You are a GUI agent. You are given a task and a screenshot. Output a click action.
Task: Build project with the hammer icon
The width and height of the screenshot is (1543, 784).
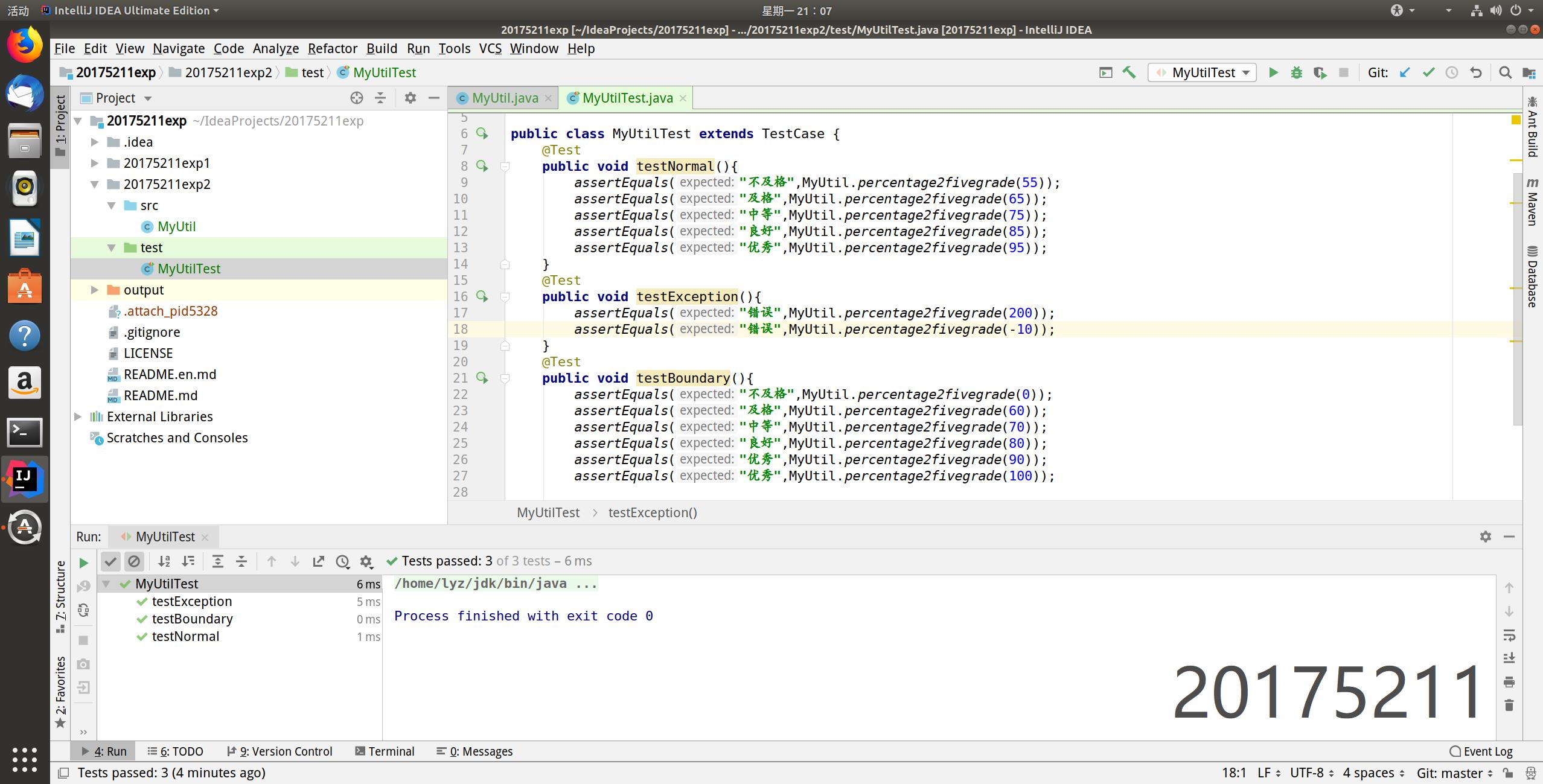pyautogui.click(x=1129, y=73)
